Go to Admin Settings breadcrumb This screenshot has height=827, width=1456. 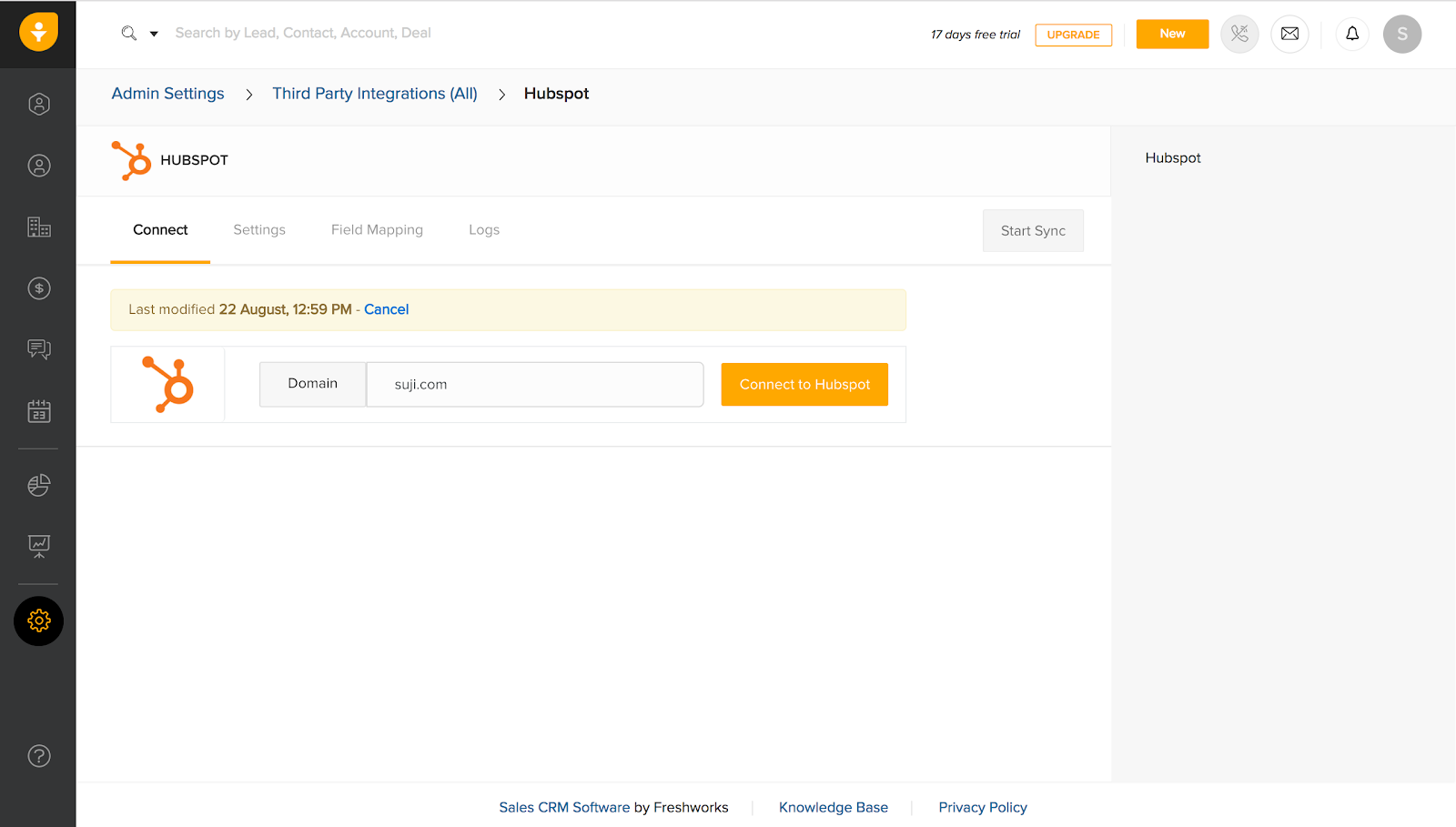(167, 94)
